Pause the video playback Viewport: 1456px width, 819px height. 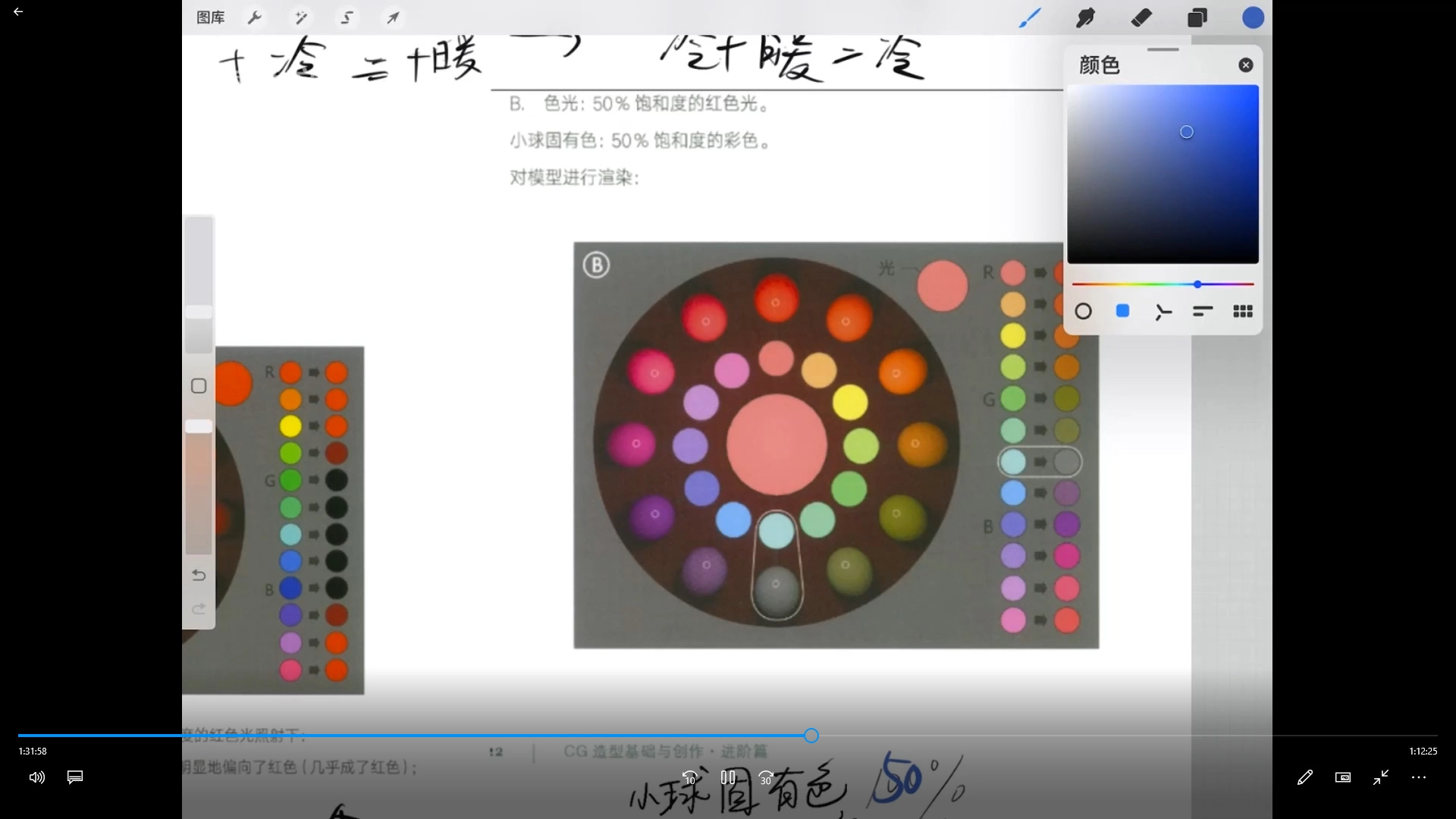pyautogui.click(x=728, y=777)
